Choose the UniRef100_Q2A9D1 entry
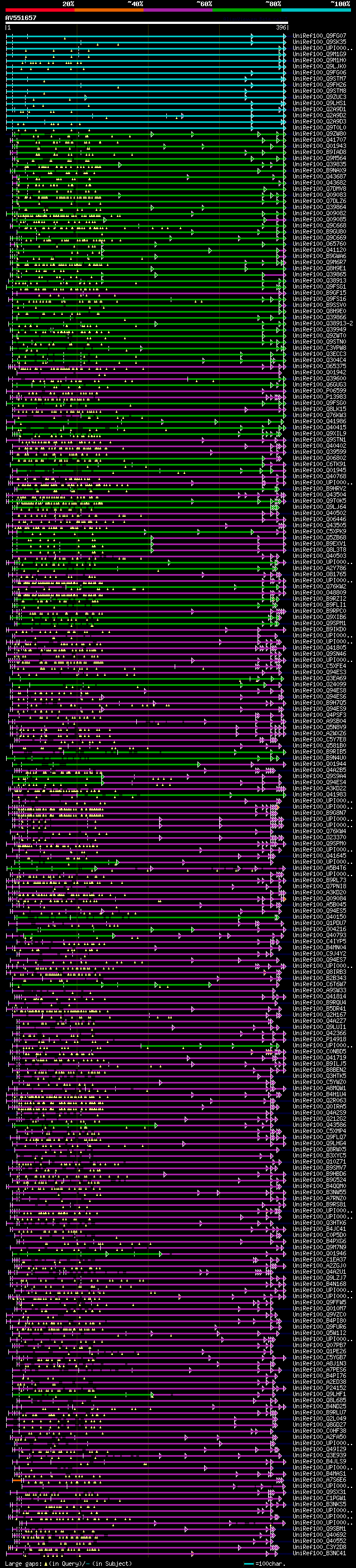The image size is (356, 1568). click(x=319, y=109)
